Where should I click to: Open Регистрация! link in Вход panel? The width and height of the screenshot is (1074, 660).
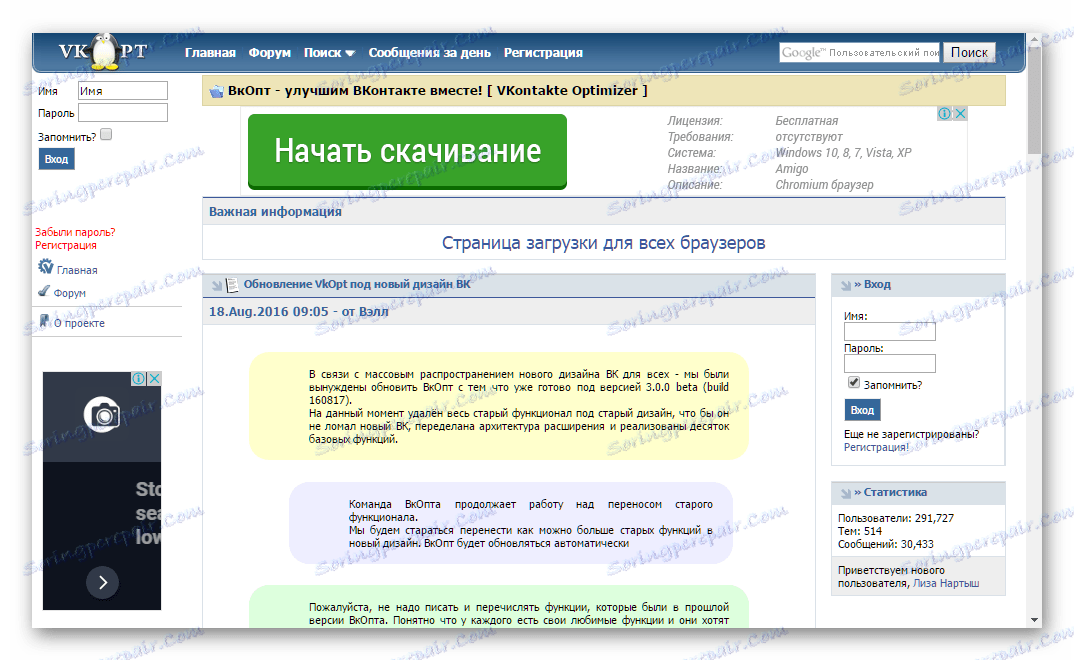click(876, 447)
